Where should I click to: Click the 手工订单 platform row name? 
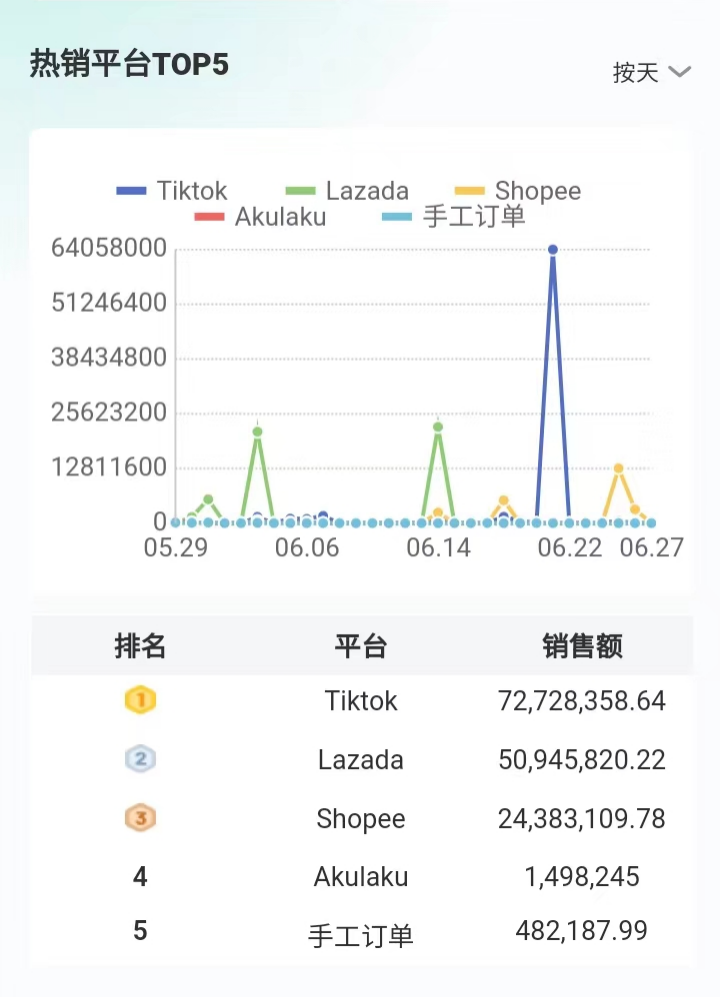tap(361, 936)
